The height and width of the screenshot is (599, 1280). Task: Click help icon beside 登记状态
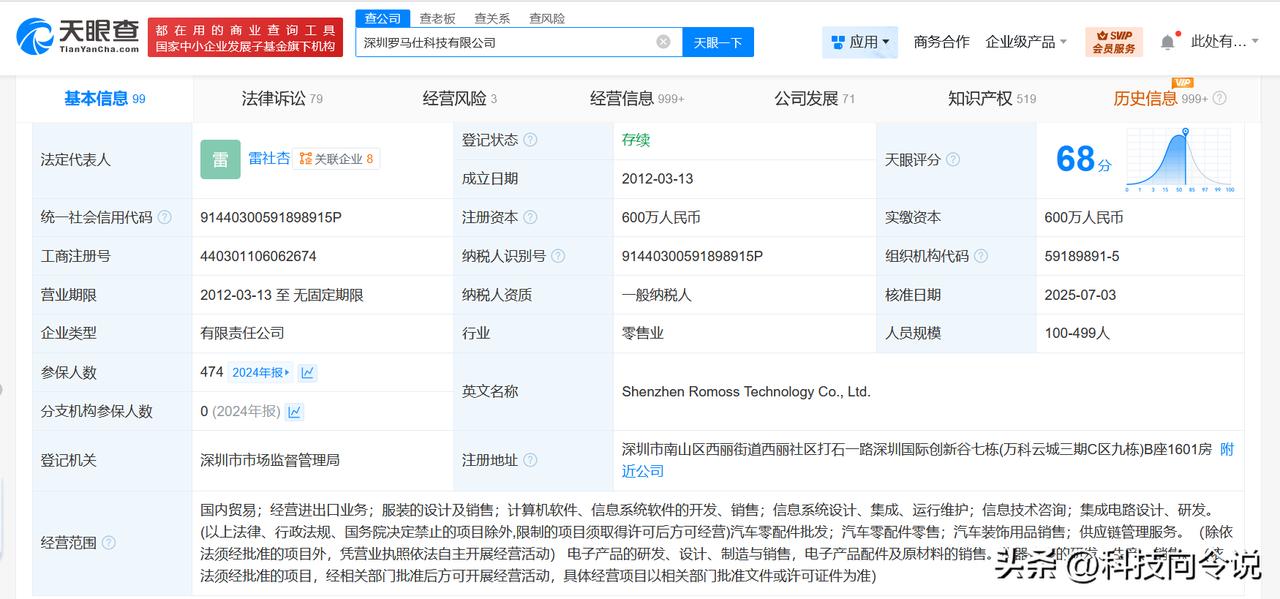[530, 140]
